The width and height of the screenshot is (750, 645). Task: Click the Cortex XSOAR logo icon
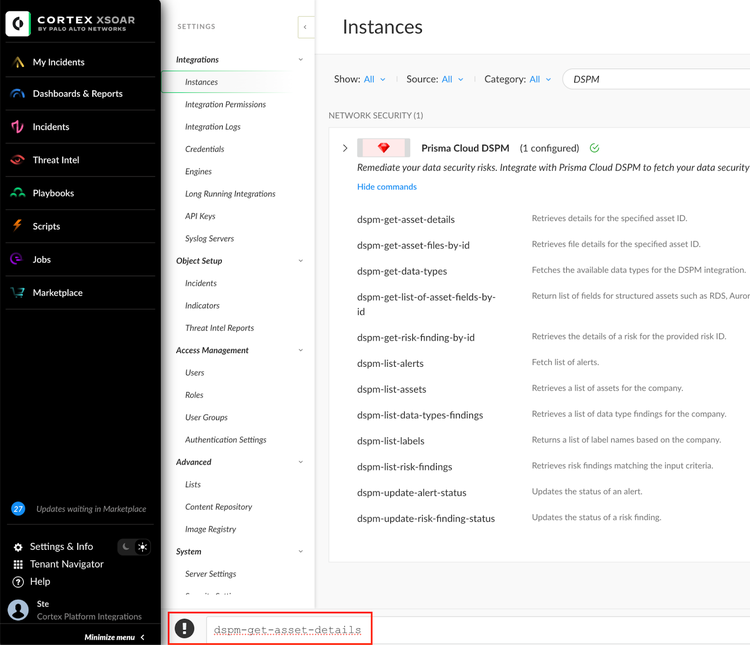(18, 23)
